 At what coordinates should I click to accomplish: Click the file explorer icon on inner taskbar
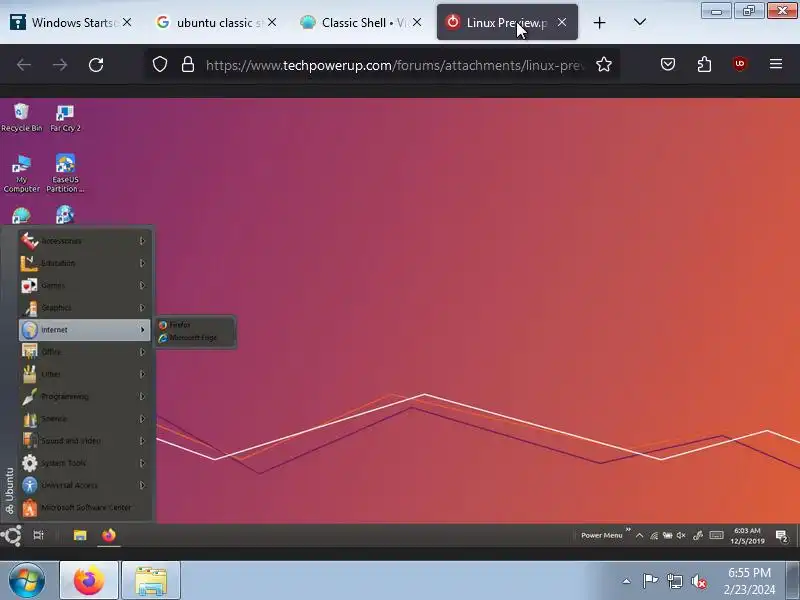80,535
